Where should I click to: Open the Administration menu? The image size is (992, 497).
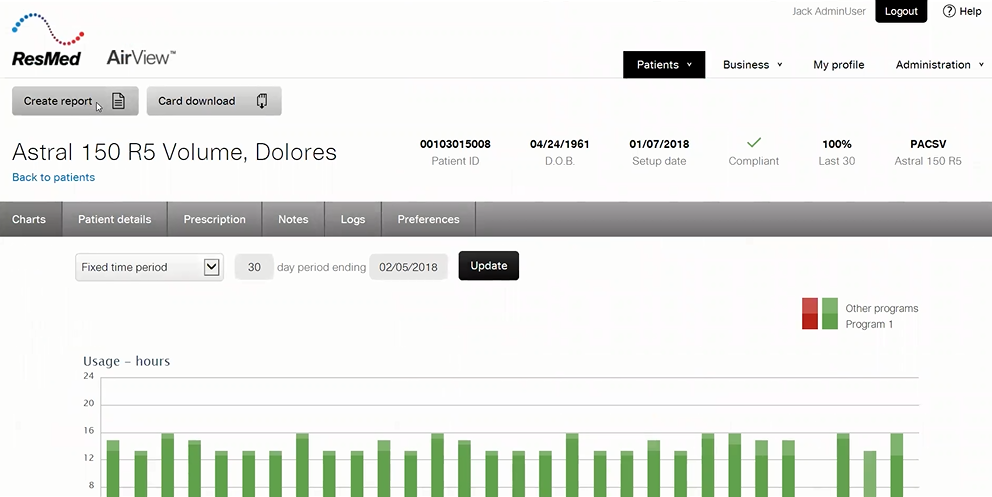(x=939, y=64)
